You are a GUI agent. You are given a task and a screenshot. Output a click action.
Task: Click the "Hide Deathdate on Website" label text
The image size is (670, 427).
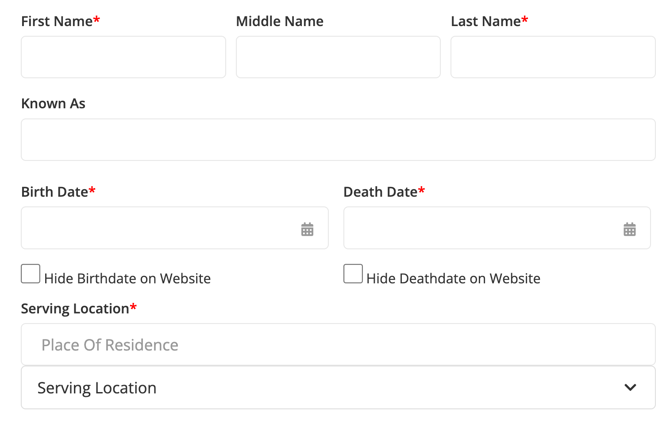pos(453,279)
